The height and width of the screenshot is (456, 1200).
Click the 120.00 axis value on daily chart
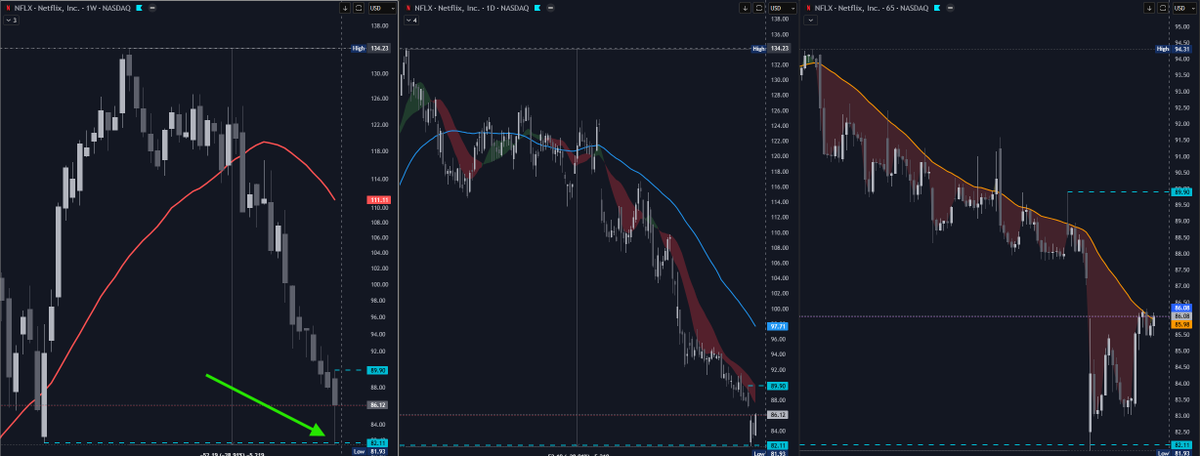[x=781, y=156]
